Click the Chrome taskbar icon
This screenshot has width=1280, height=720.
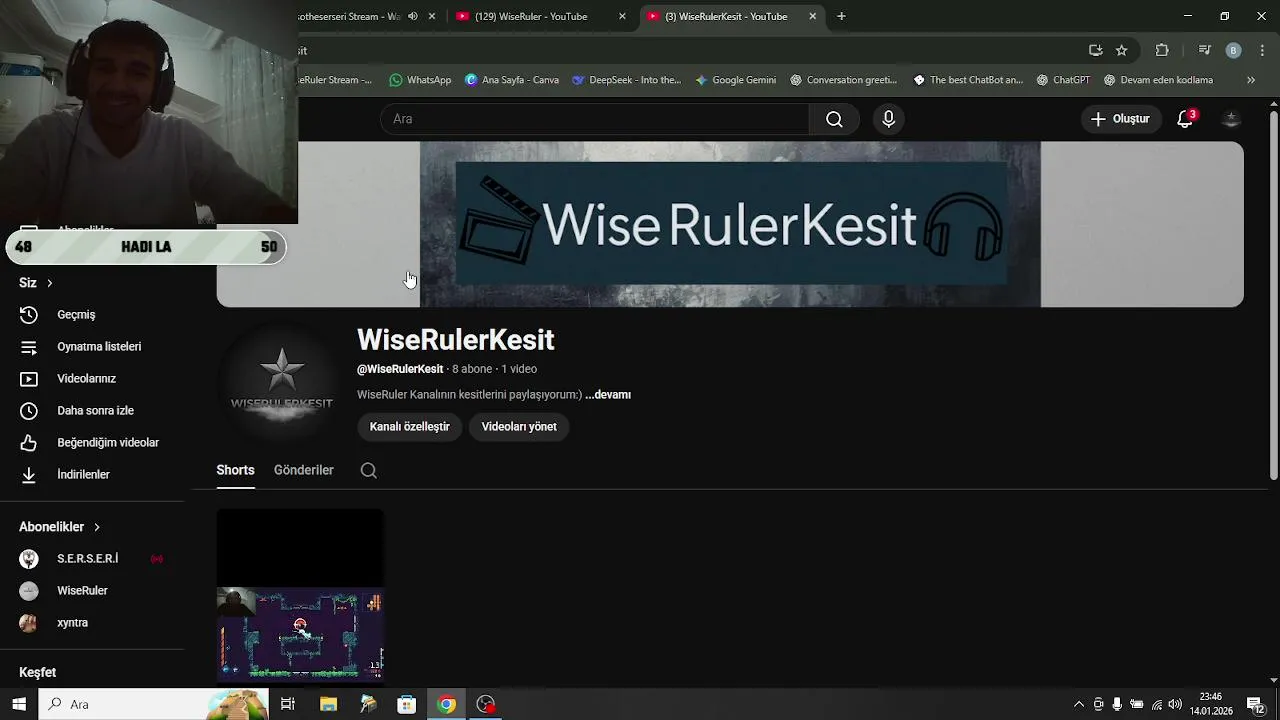pyautogui.click(x=447, y=704)
